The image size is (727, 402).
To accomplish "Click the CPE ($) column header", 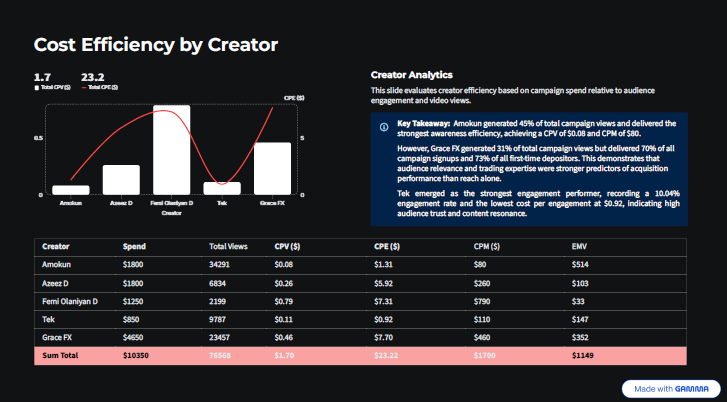I will (x=387, y=247).
